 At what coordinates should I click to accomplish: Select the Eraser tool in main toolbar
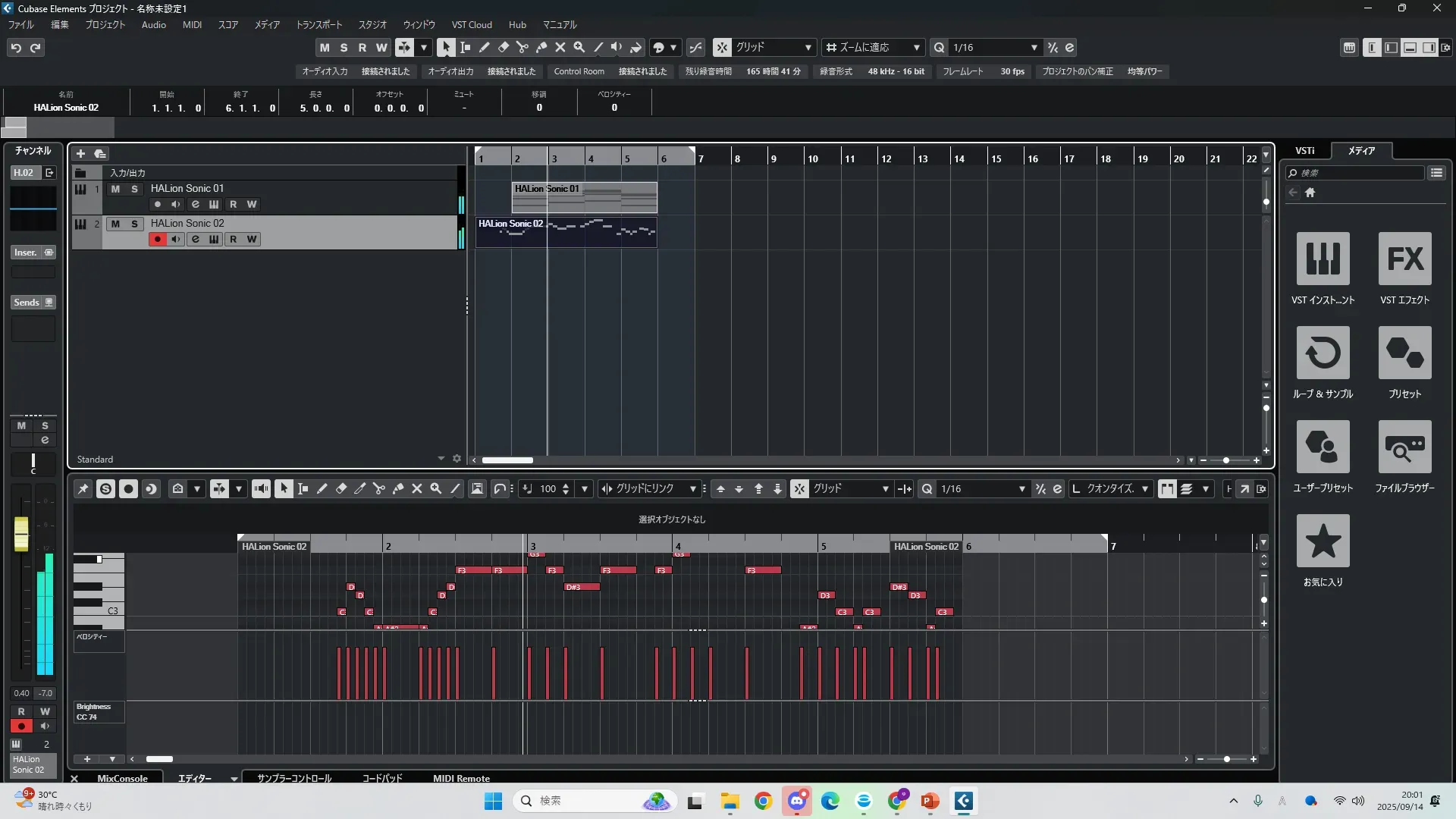coord(503,47)
